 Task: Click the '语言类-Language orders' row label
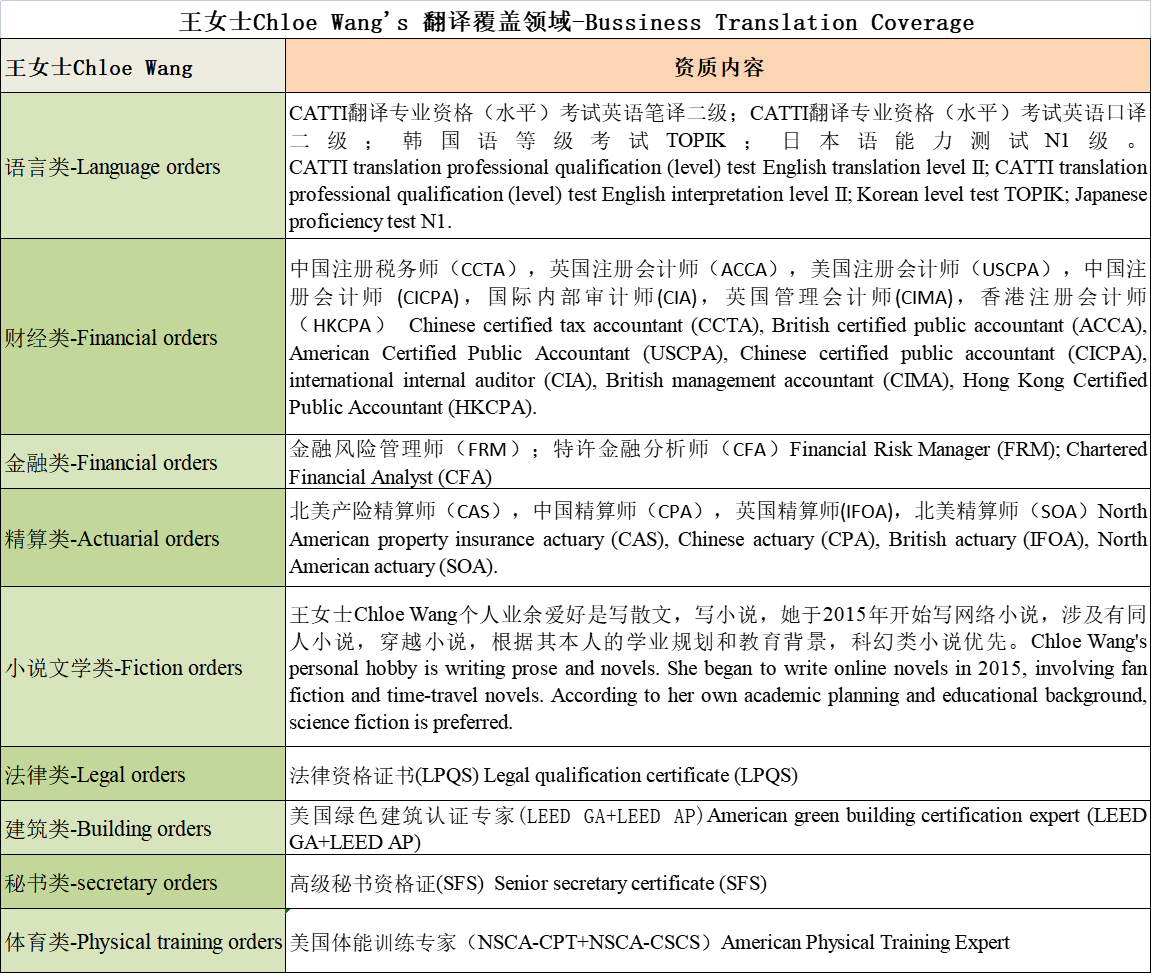tap(143, 166)
